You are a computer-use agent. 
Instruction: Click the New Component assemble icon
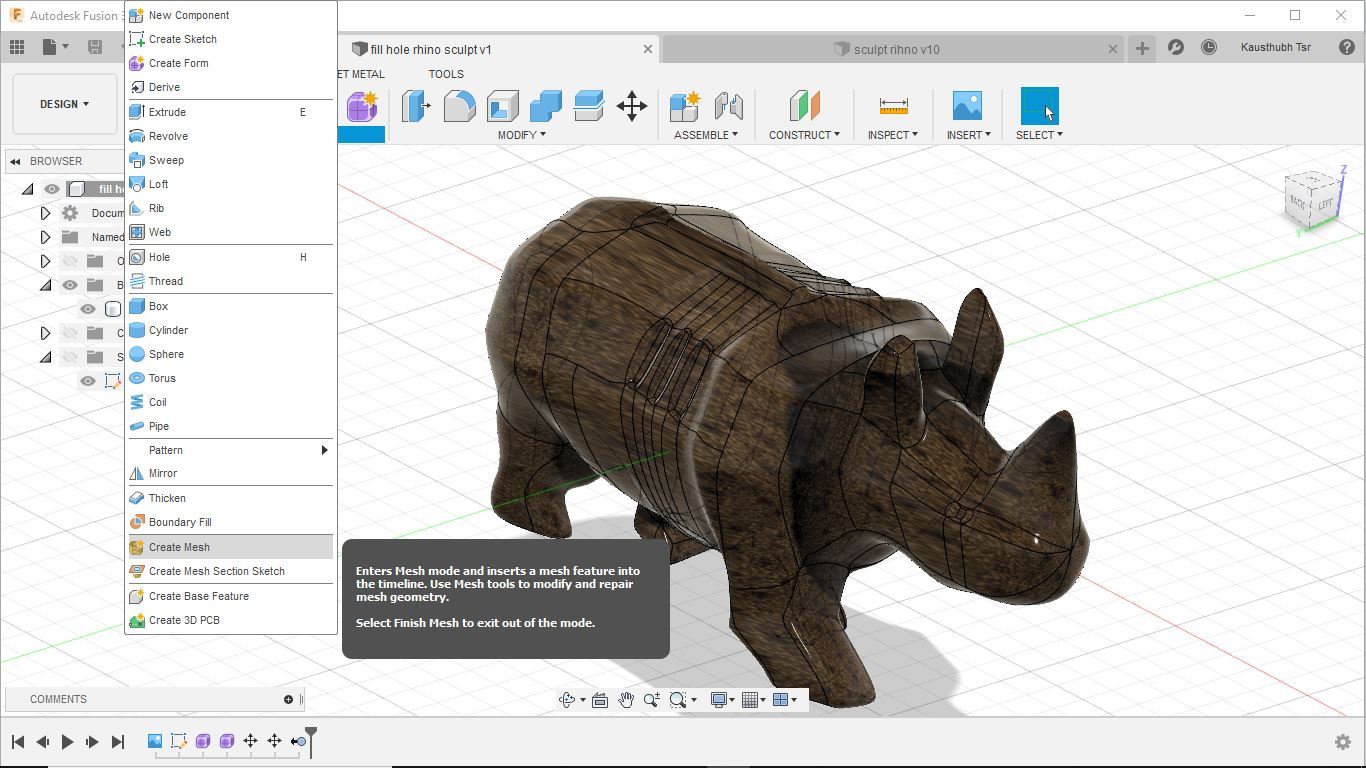685,106
